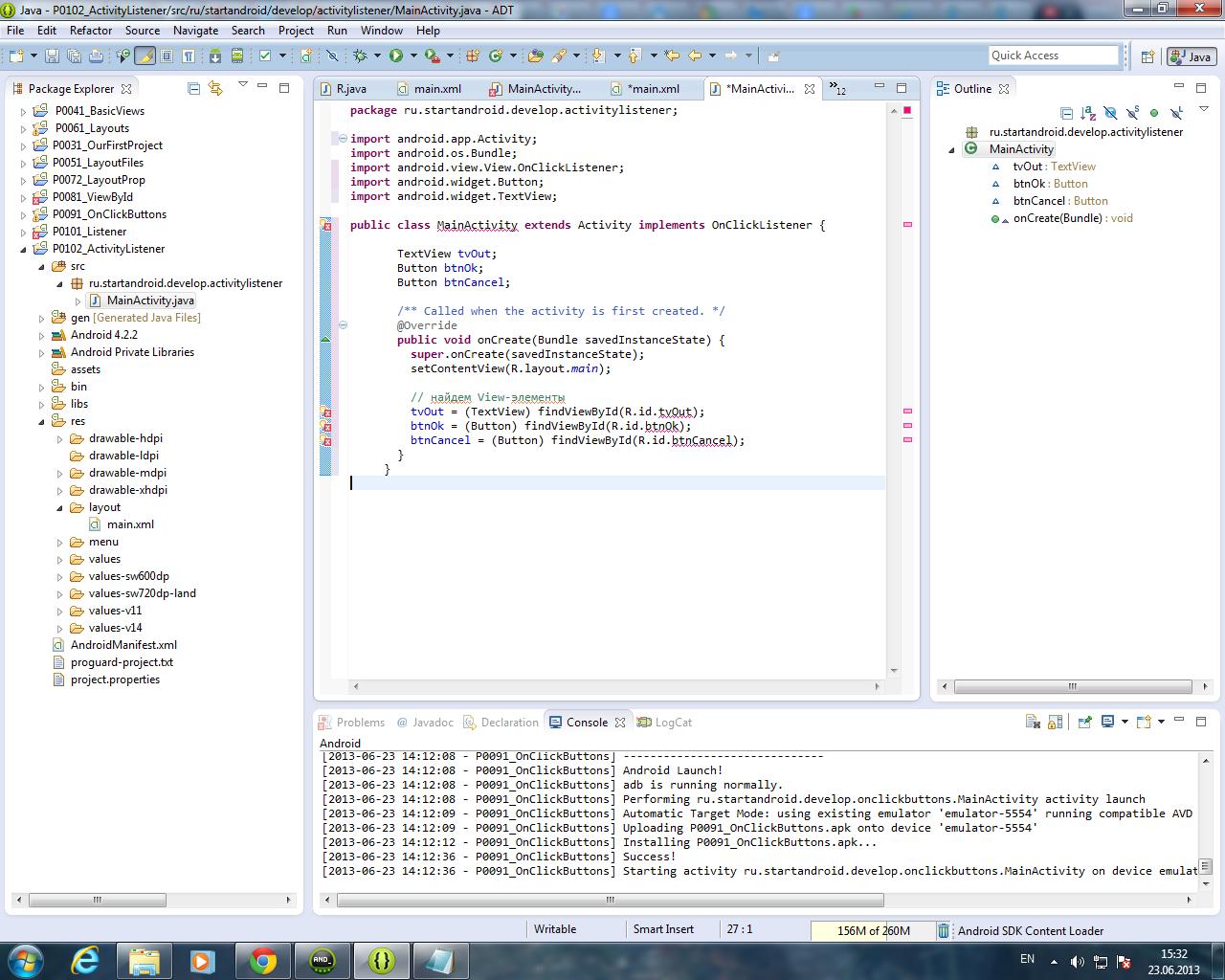Open Google Chrome from the taskbar
This screenshot has height=980, width=1225.
(262, 960)
